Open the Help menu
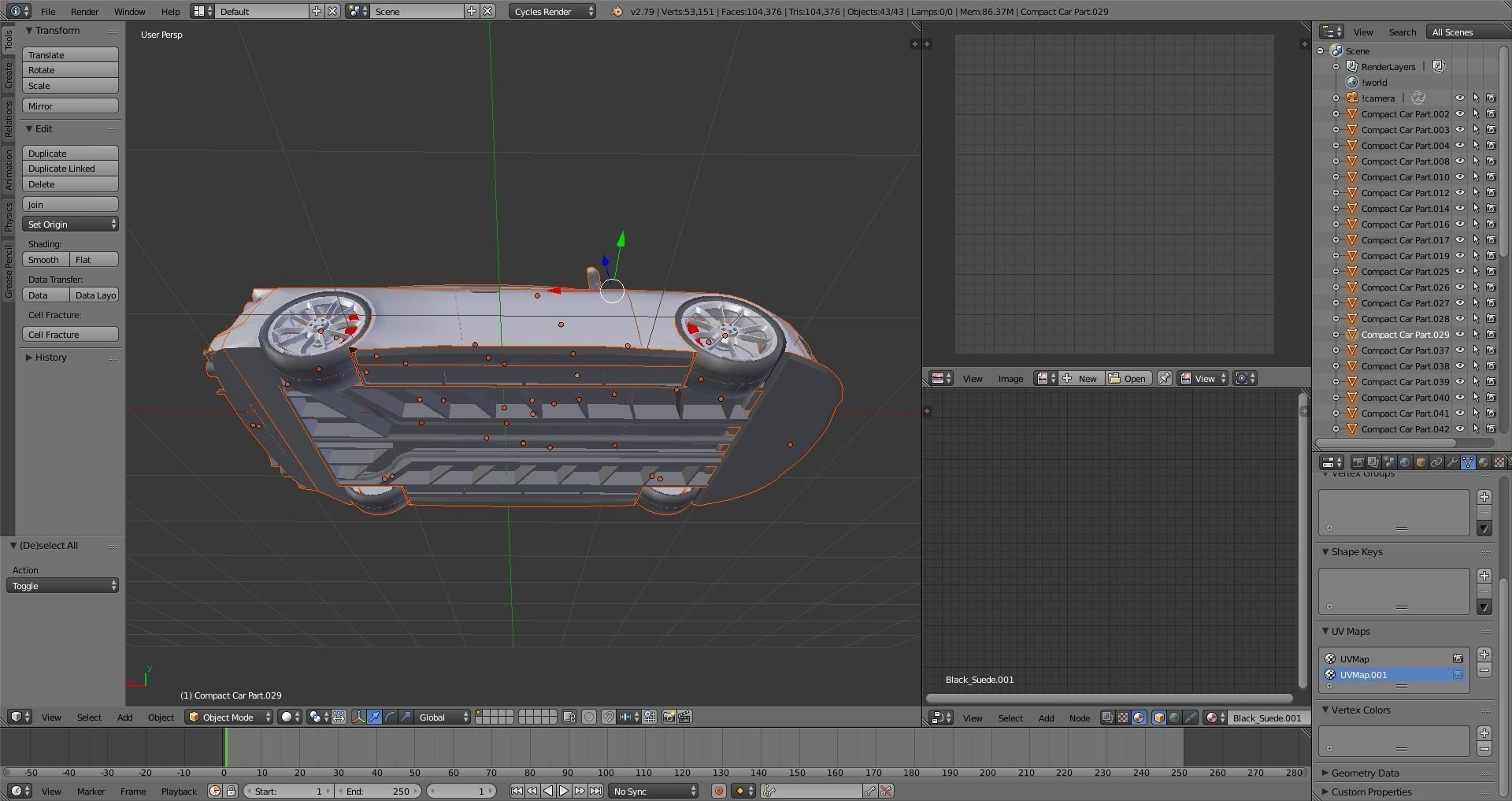The height and width of the screenshot is (801, 1512). click(x=170, y=11)
